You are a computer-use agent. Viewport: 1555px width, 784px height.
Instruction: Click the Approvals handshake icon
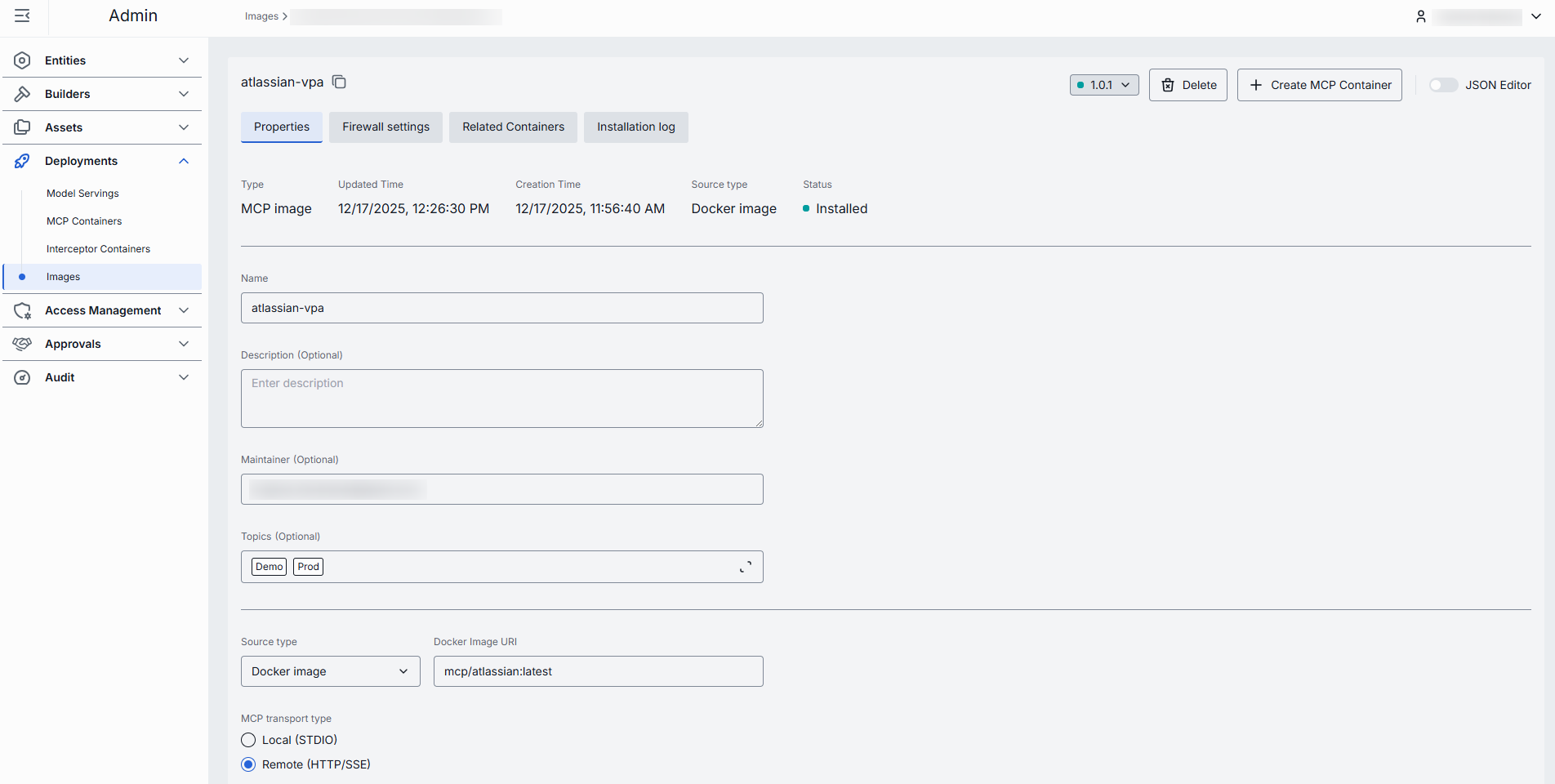coord(22,344)
